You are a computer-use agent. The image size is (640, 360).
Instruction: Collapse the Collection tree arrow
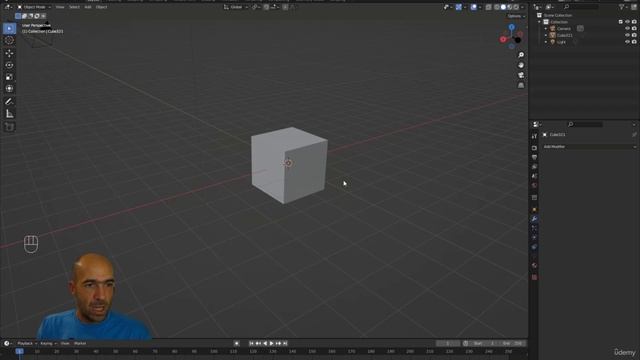coord(540,22)
